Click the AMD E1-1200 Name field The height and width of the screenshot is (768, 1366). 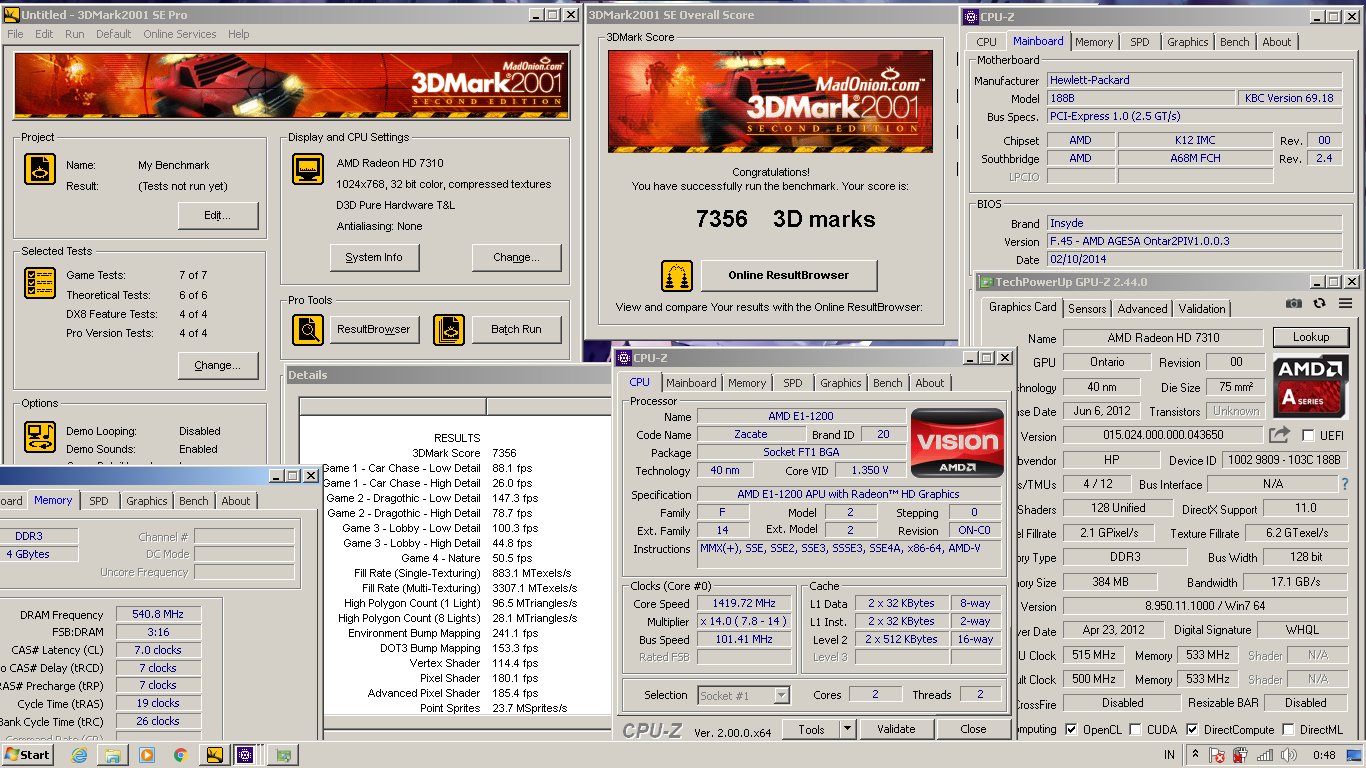coord(801,416)
